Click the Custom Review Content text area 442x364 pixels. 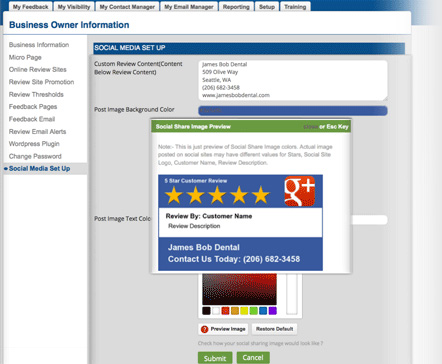(293, 80)
